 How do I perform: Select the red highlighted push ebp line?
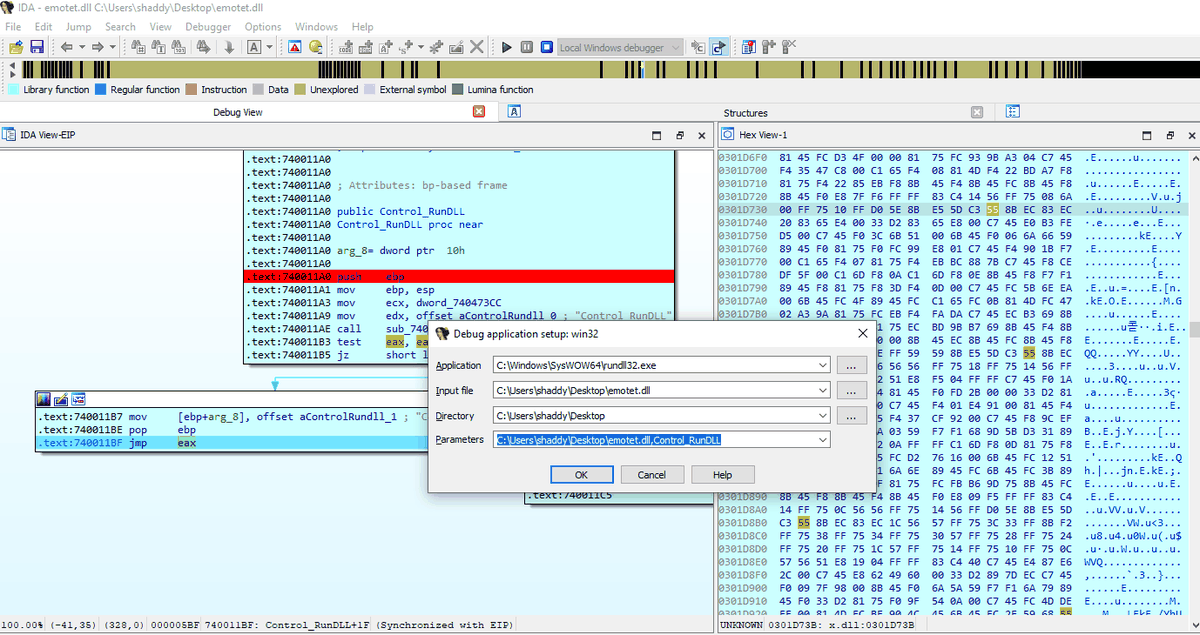coord(459,277)
